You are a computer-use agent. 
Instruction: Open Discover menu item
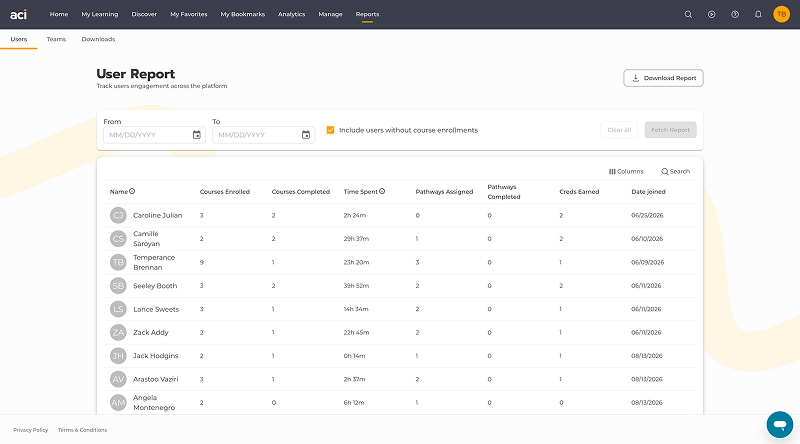(144, 14)
